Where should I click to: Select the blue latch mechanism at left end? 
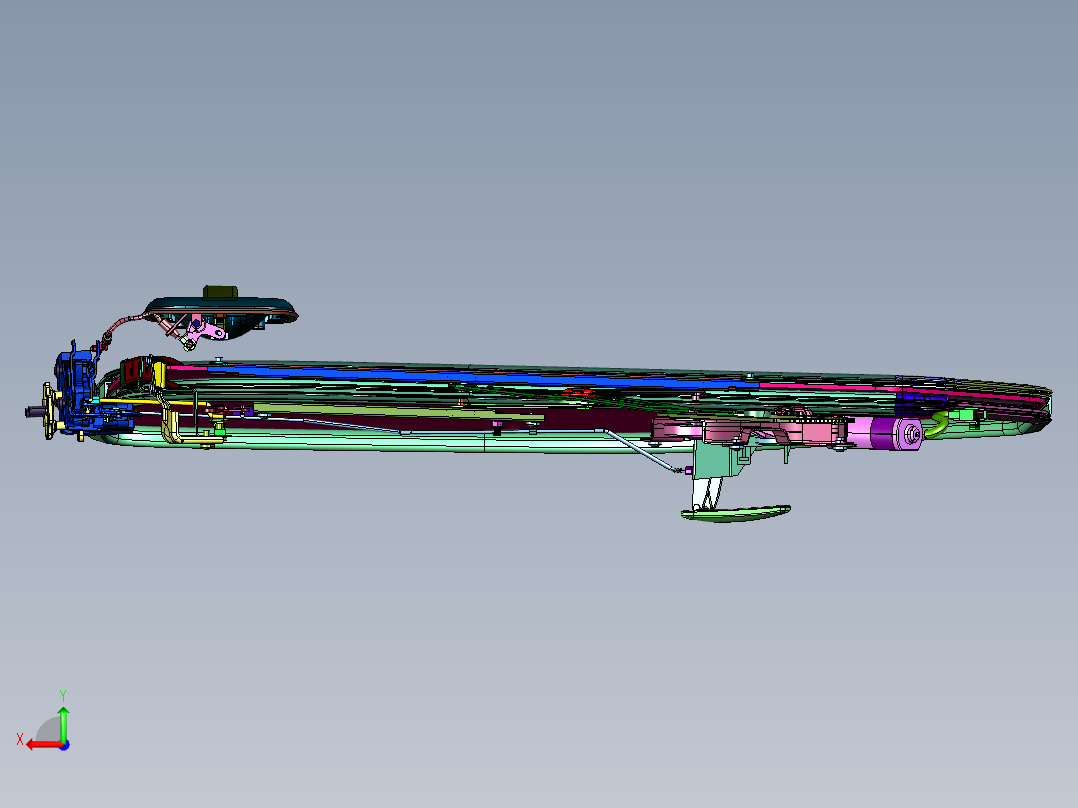(79, 391)
